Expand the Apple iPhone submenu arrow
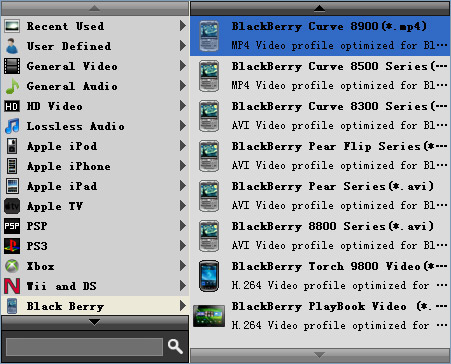 pyautogui.click(x=182, y=166)
